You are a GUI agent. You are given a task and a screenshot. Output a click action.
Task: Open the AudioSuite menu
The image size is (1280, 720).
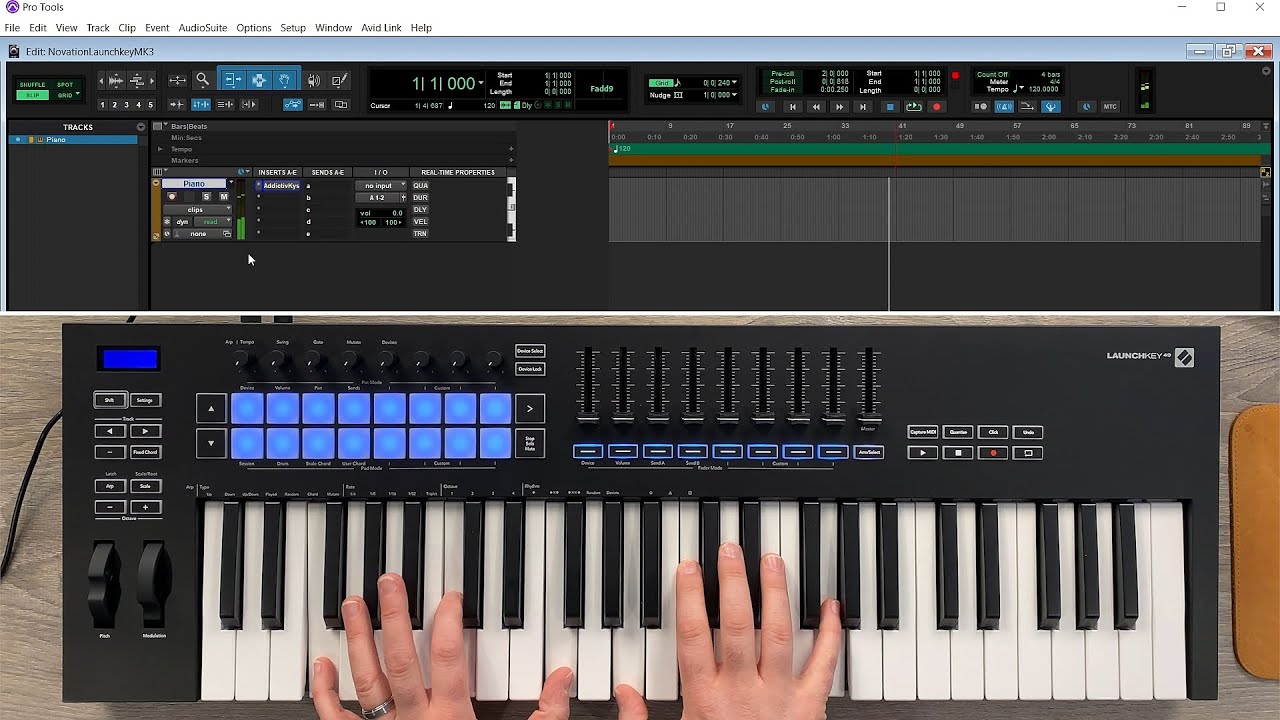coord(203,27)
